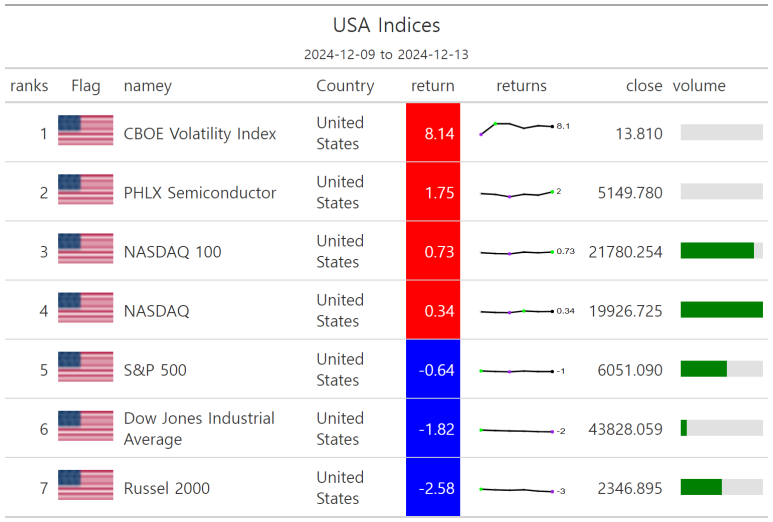Click the US flag in the PHLX Semiconductor row
Screen dimensions: 773x522
point(85,189)
